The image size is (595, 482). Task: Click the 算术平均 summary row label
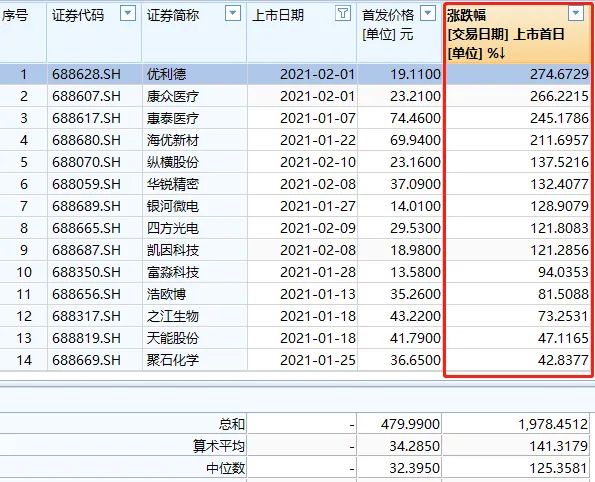[x=219, y=446]
